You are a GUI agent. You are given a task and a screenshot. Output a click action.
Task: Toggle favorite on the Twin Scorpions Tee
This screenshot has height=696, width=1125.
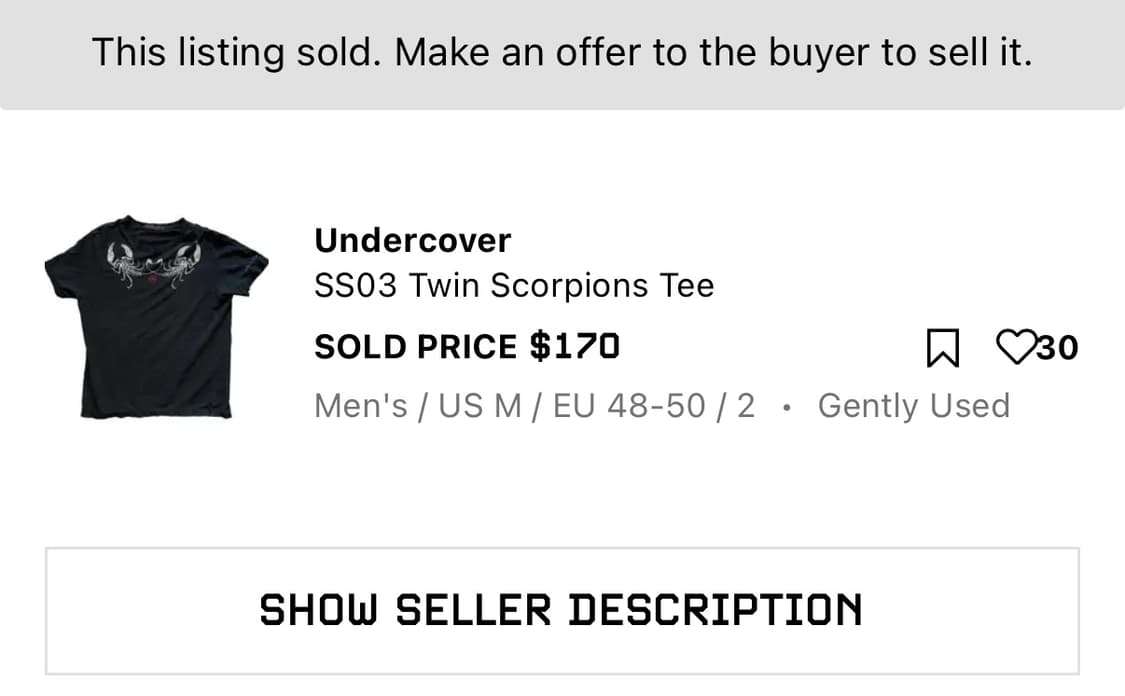coord(1017,347)
